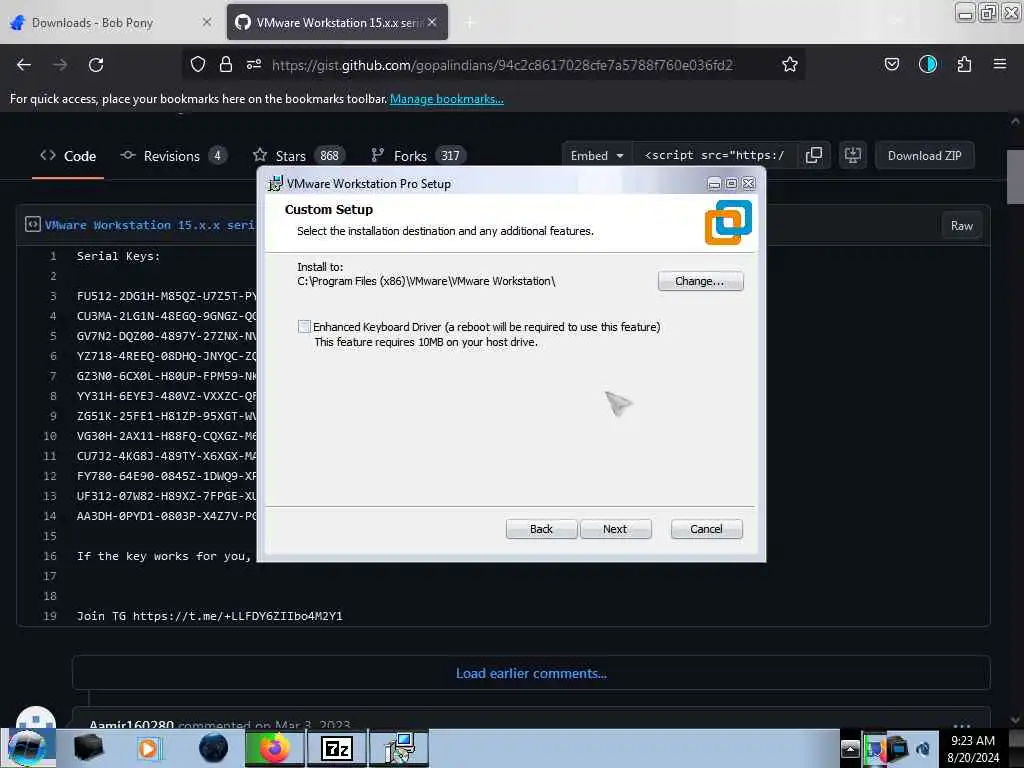
Task: Click the Manage bookmarks link
Action: point(447,99)
